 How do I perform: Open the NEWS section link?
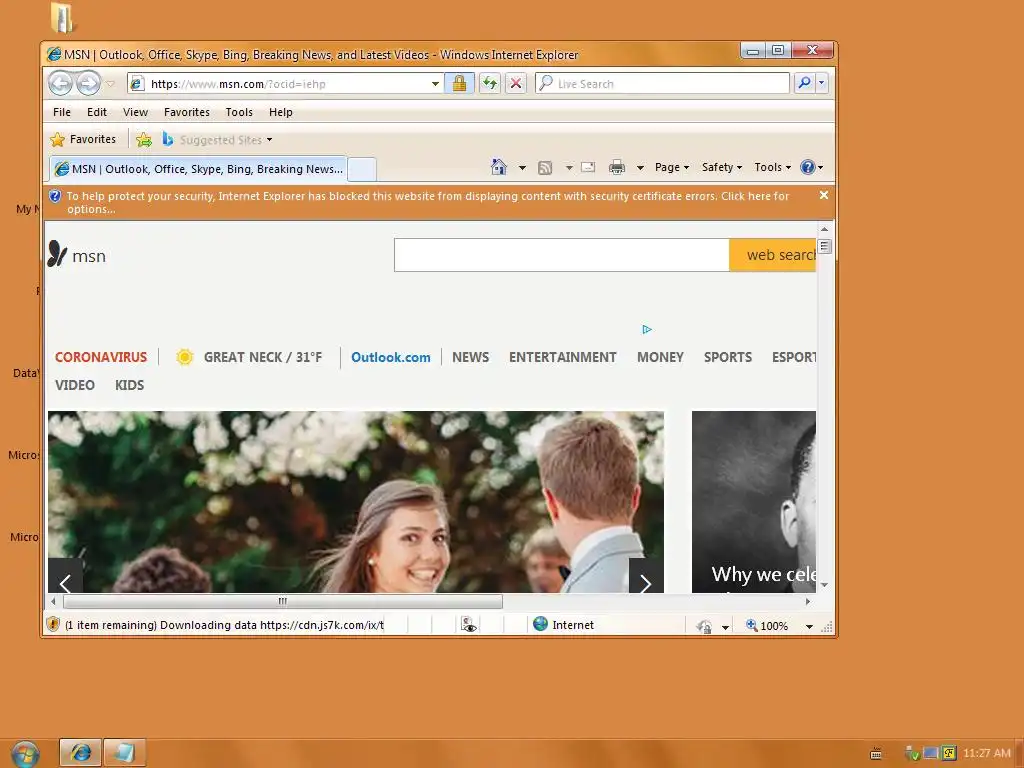pos(470,357)
